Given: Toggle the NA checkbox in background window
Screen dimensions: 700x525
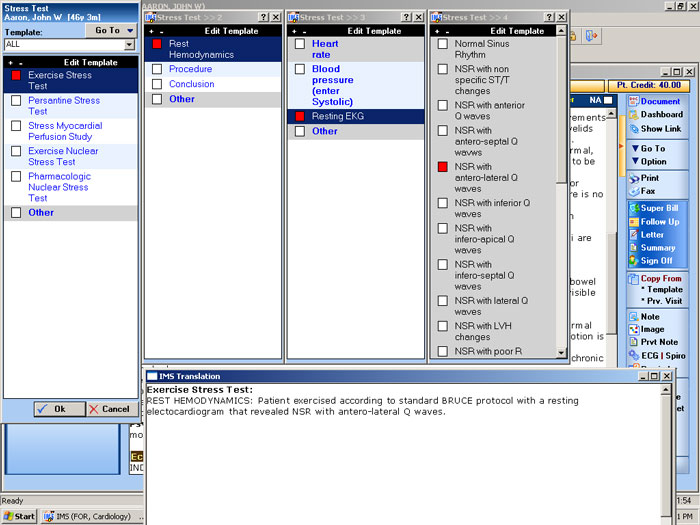Looking at the screenshot, I should pos(608,100).
